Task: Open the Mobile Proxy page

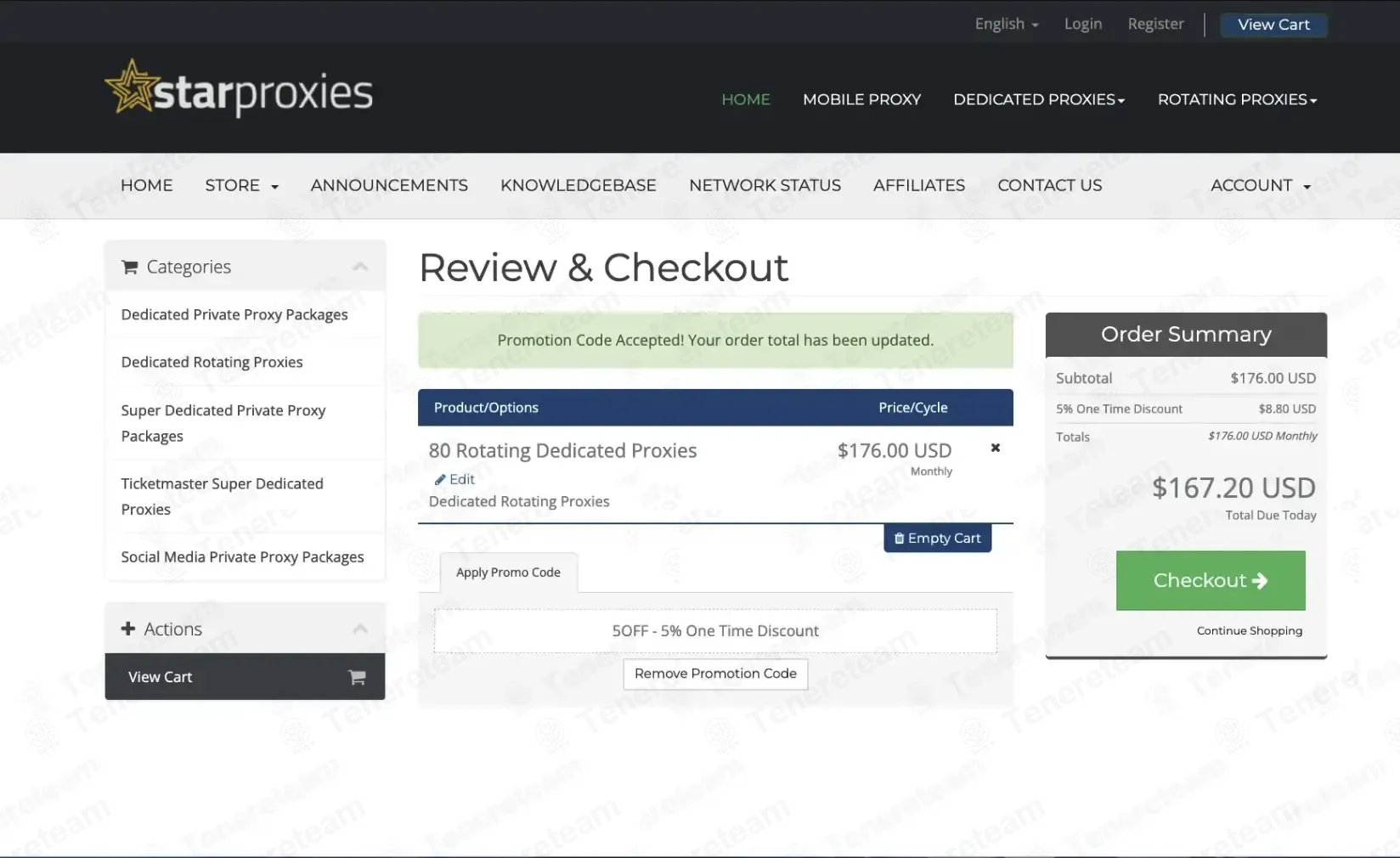Action: pyautogui.click(x=862, y=99)
